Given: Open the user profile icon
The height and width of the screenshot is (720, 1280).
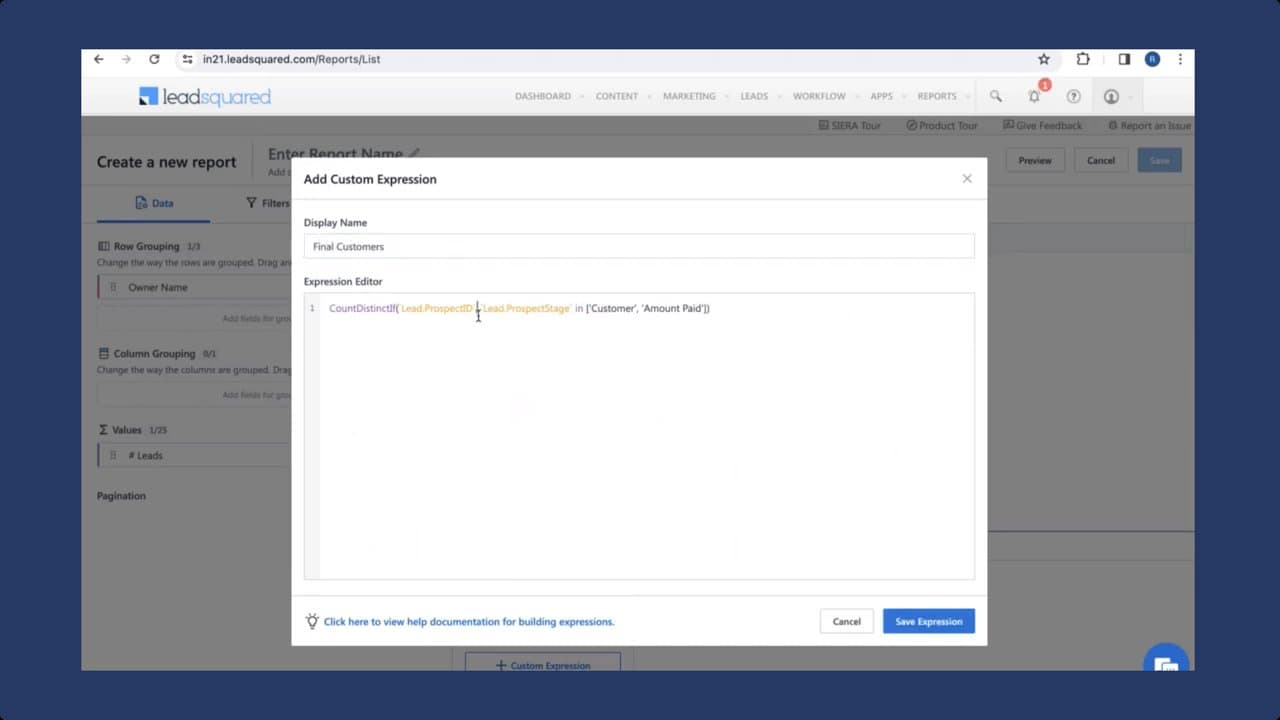Looking at the screenshot, I should 1111,97.
